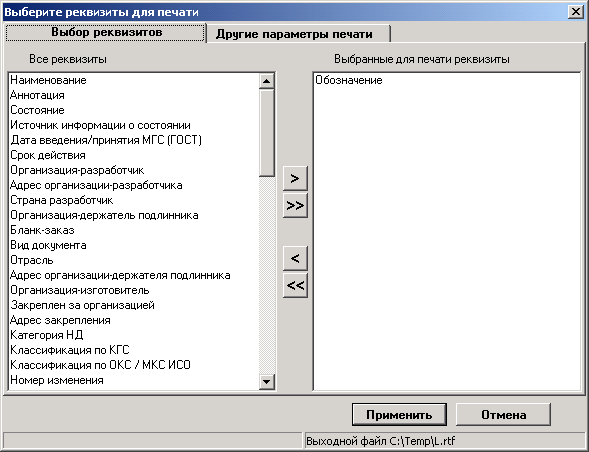The height and width of the screenshot is (452, 589).
Task: Remove all requisites with << button
Action: (x=295, y=286)
